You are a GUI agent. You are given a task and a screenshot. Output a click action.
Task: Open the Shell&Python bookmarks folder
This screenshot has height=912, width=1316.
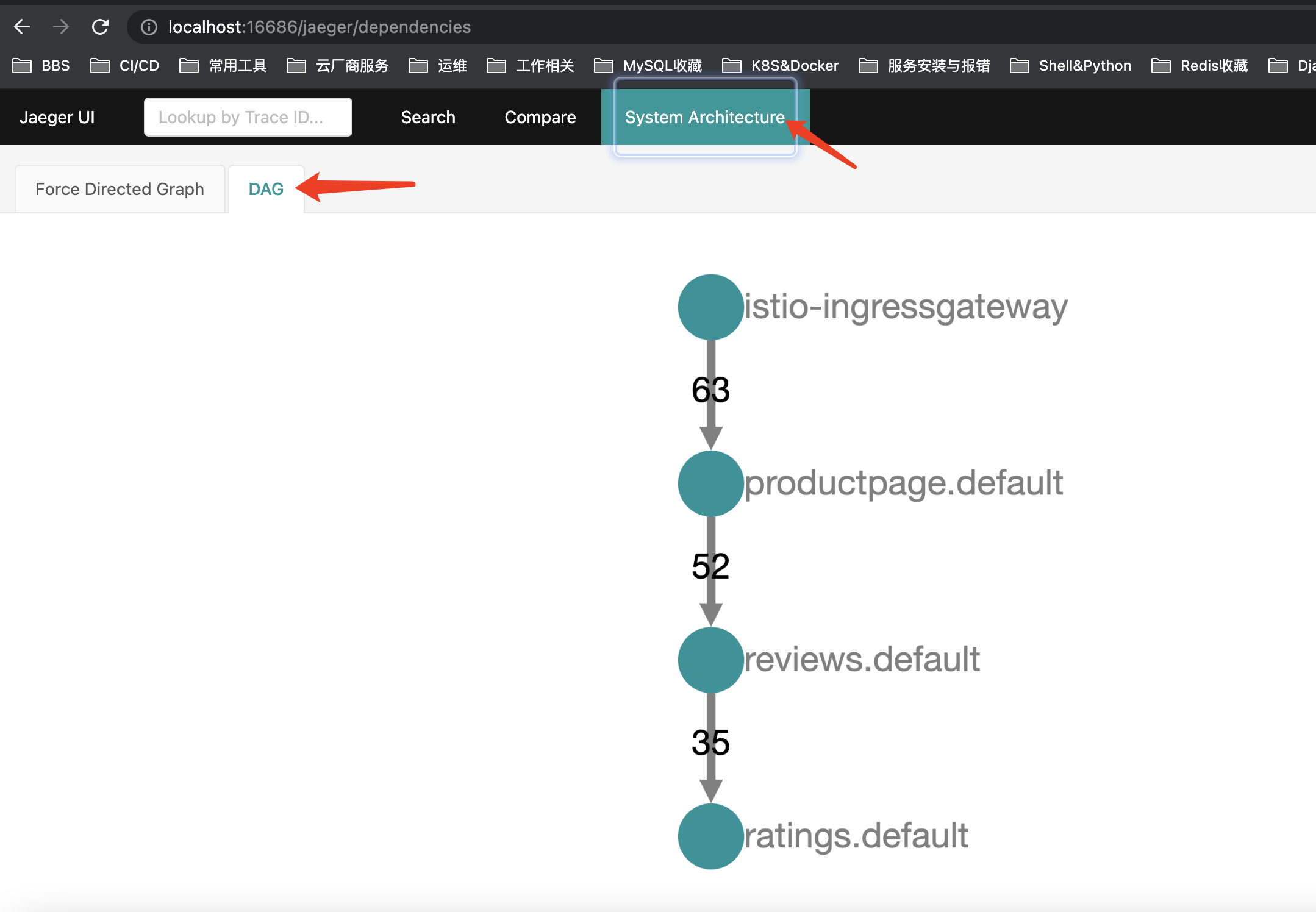(1071, 65)
